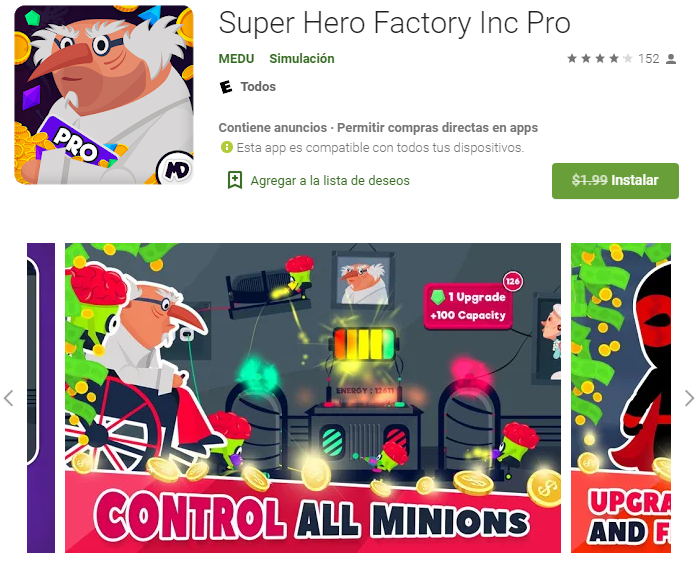This screenshot has width=698, height=568.
Task: Show previous screenshot with left arrow
Action: [8, 398]
